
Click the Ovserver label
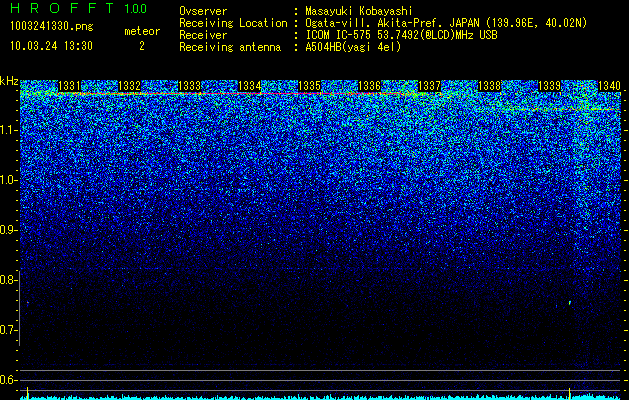pos(203,11)
